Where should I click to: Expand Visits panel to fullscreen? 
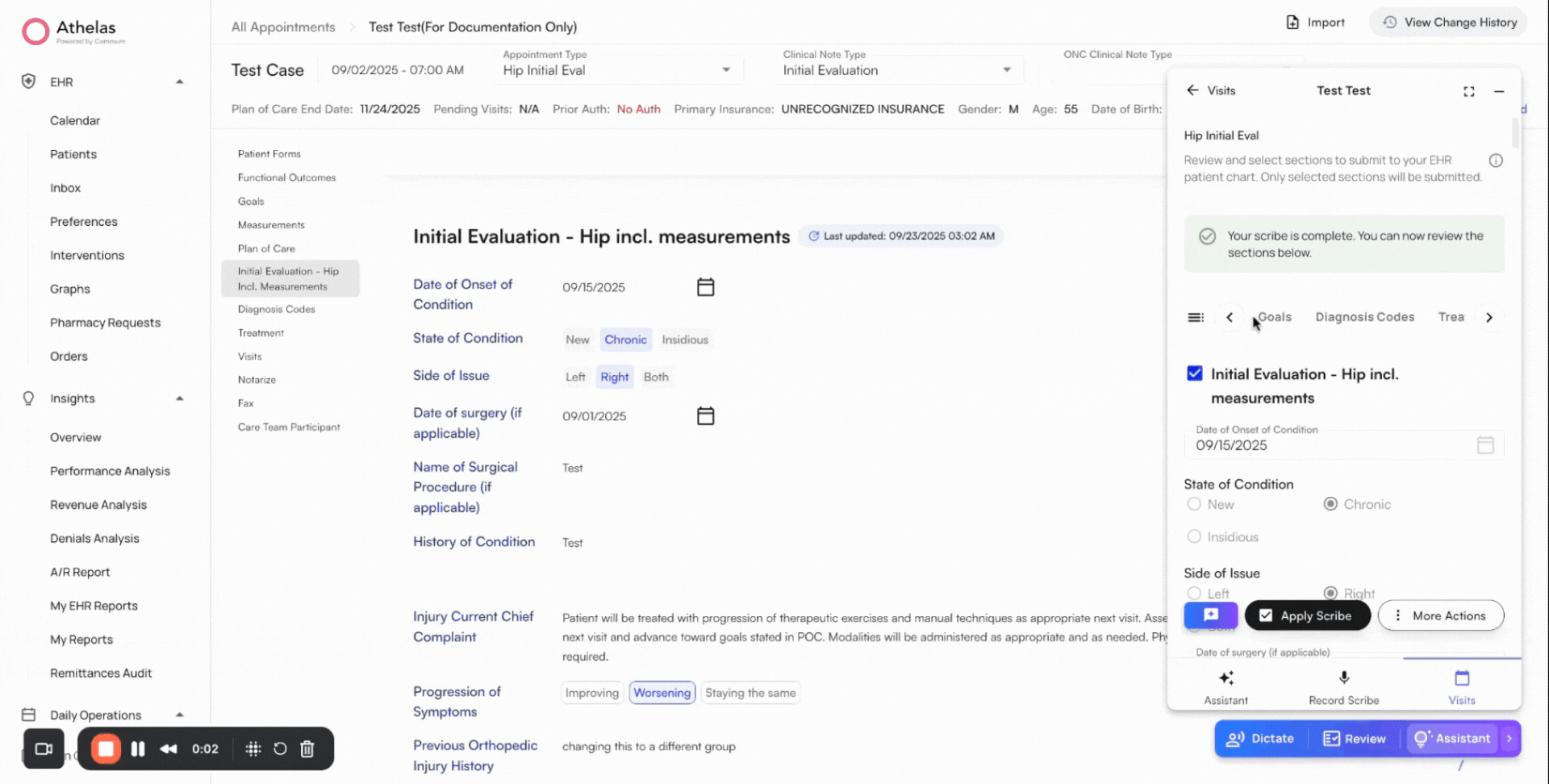point(1469,91)
